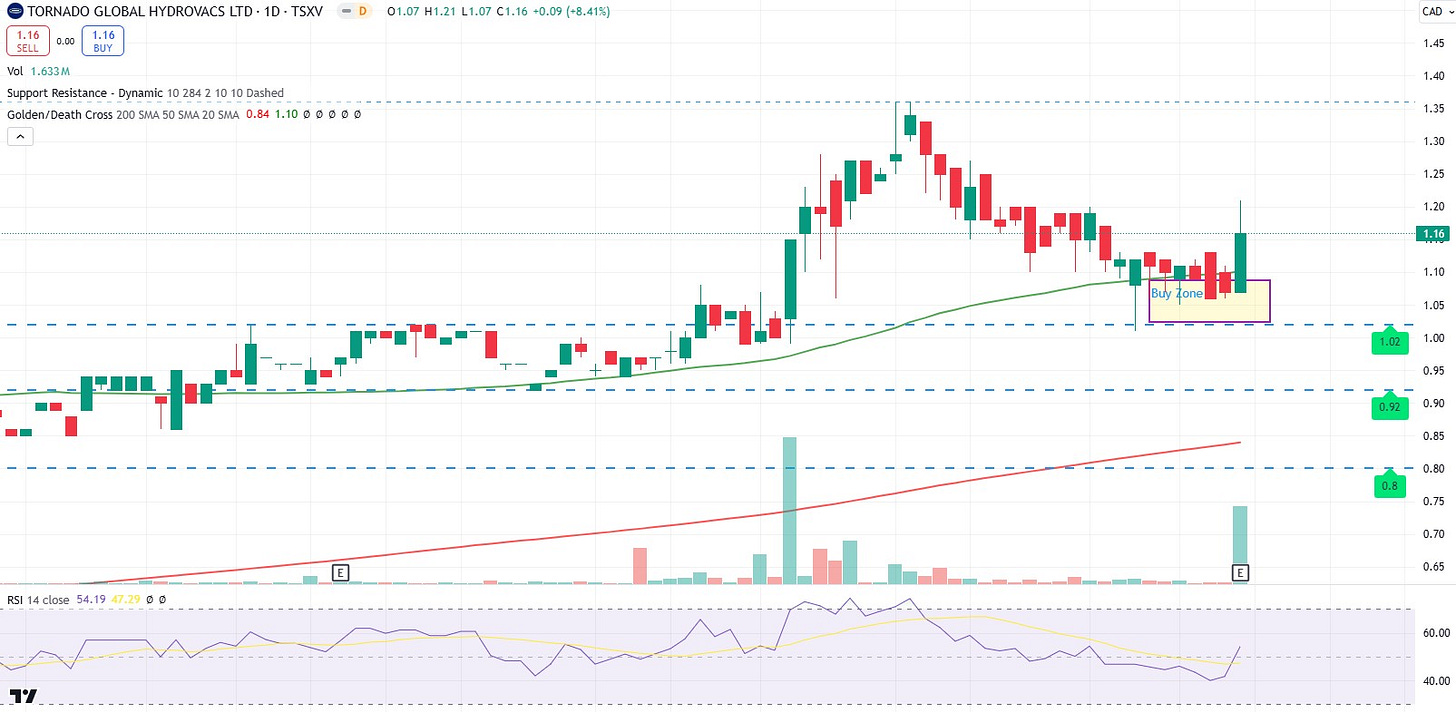Screen dimensions: 1456x712
Task: Click the 0.65 price scale label
Action: 1432,566
